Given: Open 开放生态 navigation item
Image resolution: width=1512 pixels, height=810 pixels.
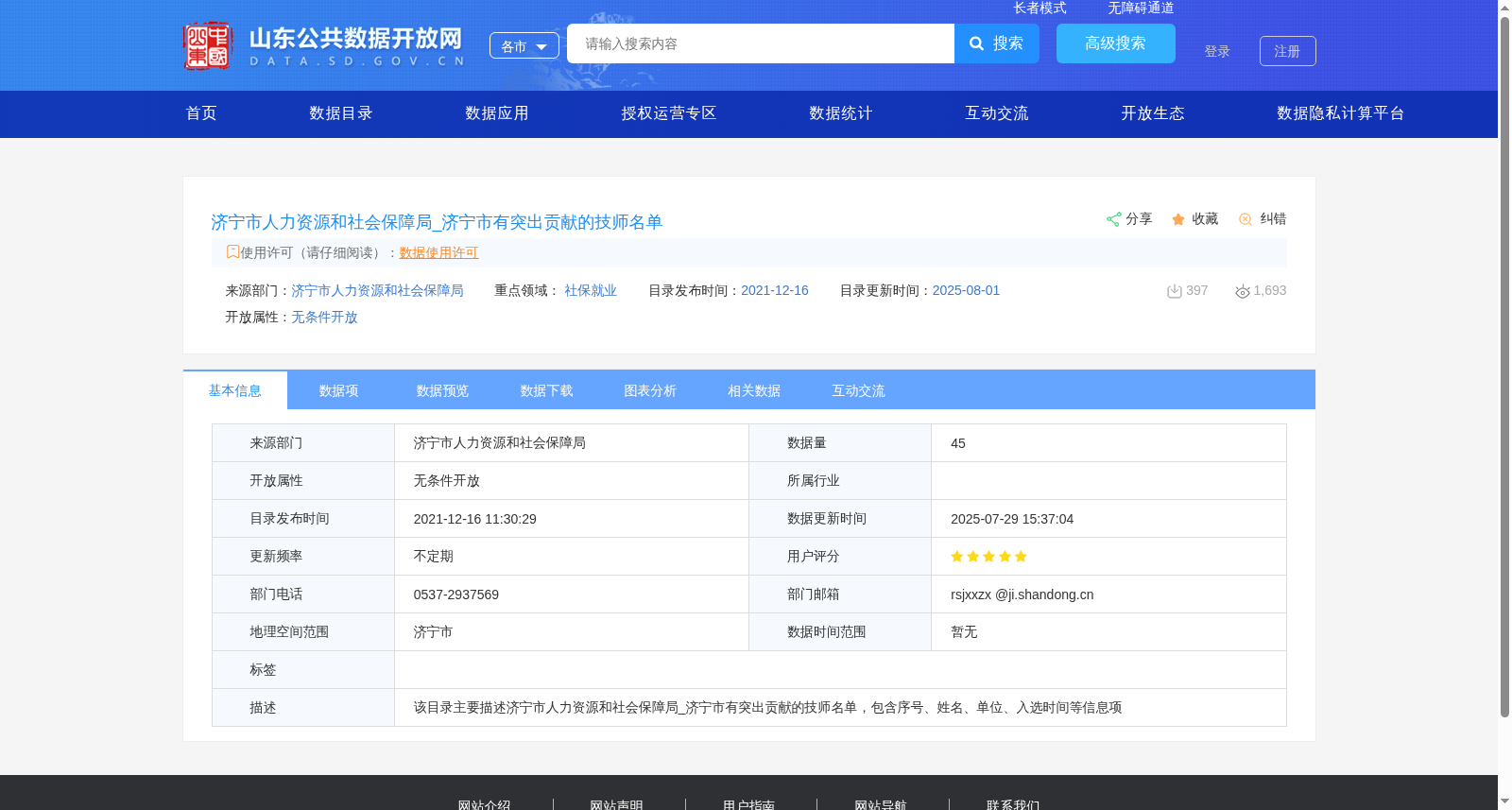Looking at the screenshot, I should pyautogui.click(x=1153, y=113).
